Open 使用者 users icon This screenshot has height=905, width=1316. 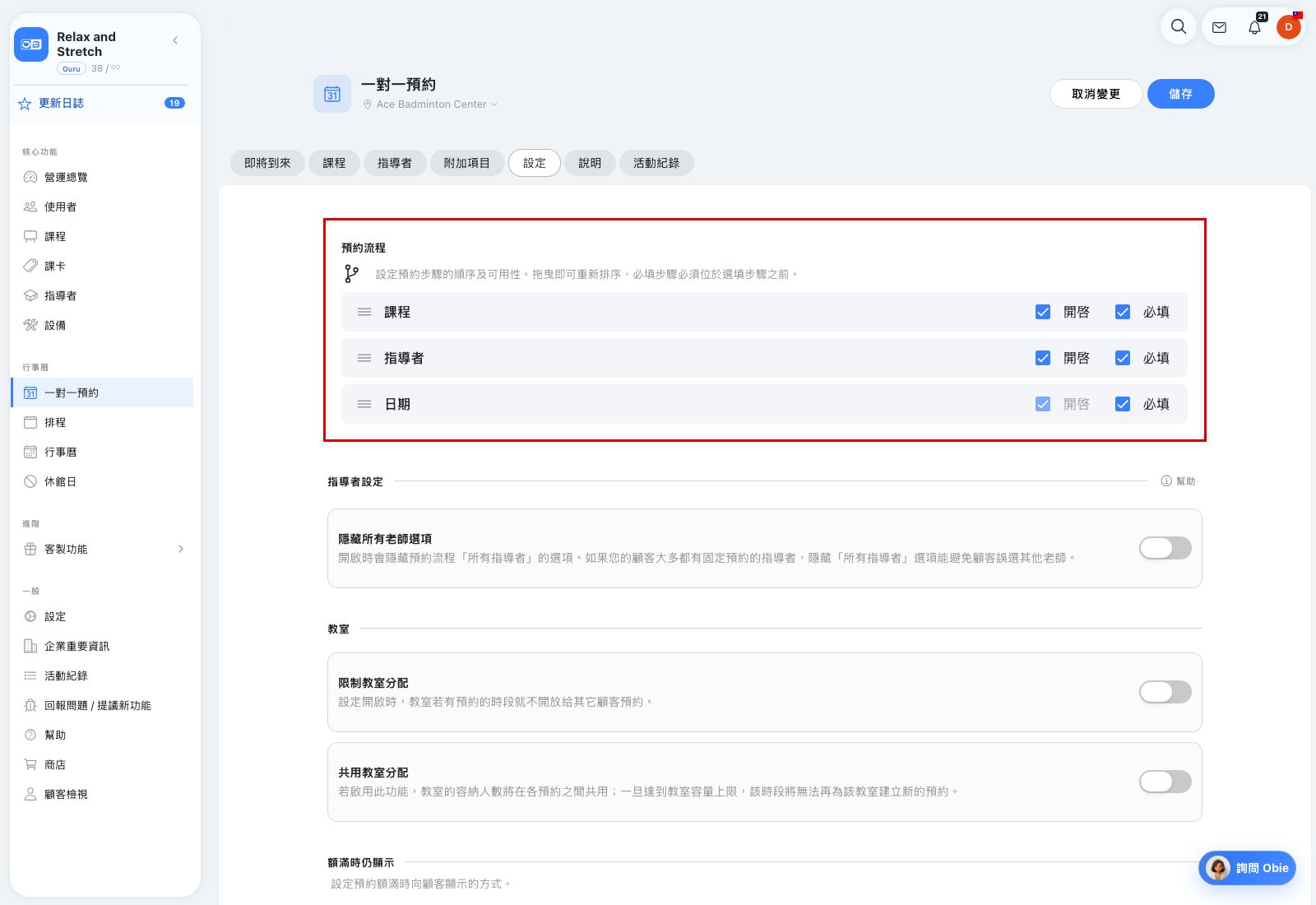[x=30, y=207]
